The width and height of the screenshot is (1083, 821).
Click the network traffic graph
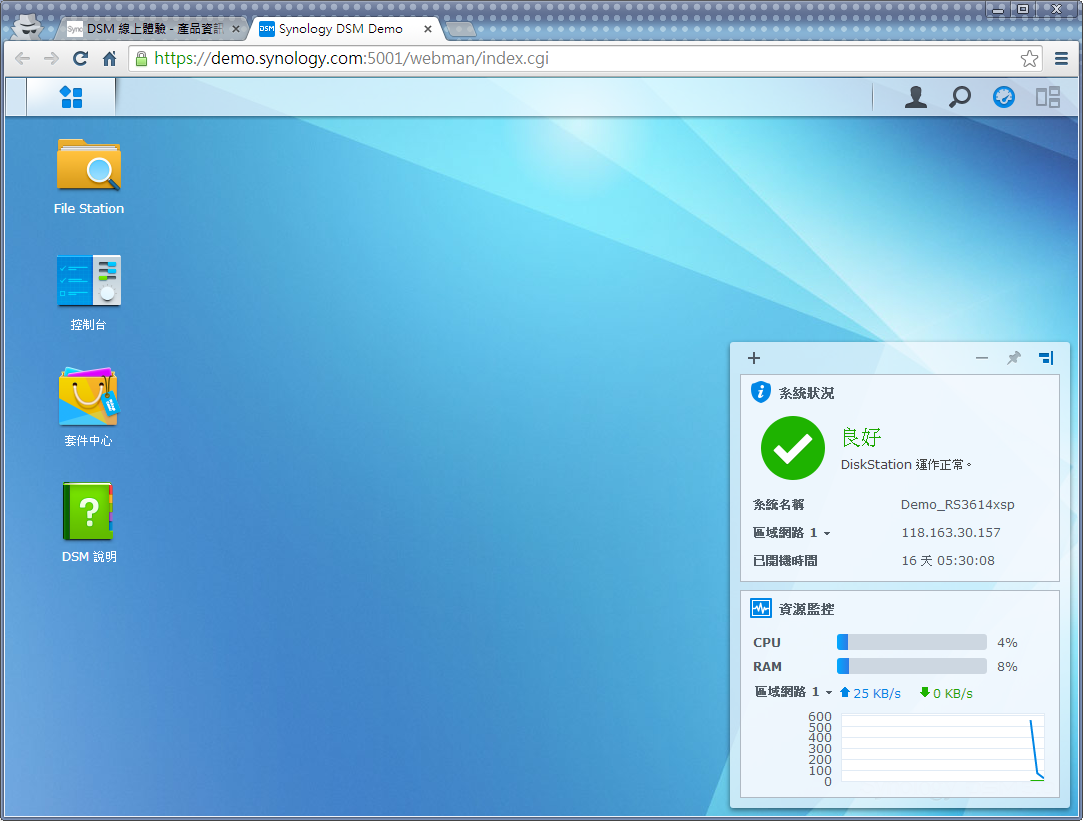(x=943, y=748)
